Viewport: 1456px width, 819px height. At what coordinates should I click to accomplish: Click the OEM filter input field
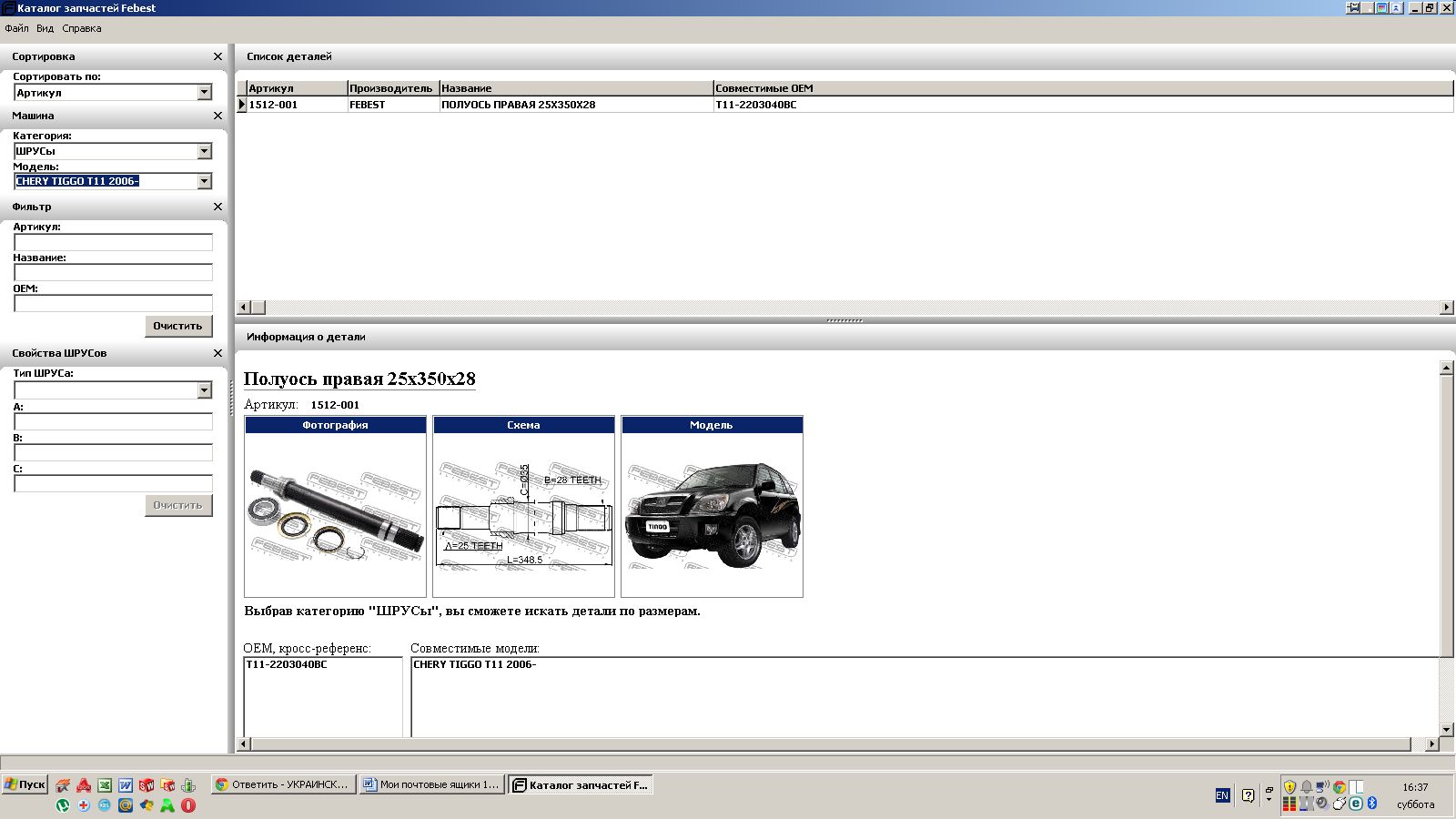click(113, 303)
